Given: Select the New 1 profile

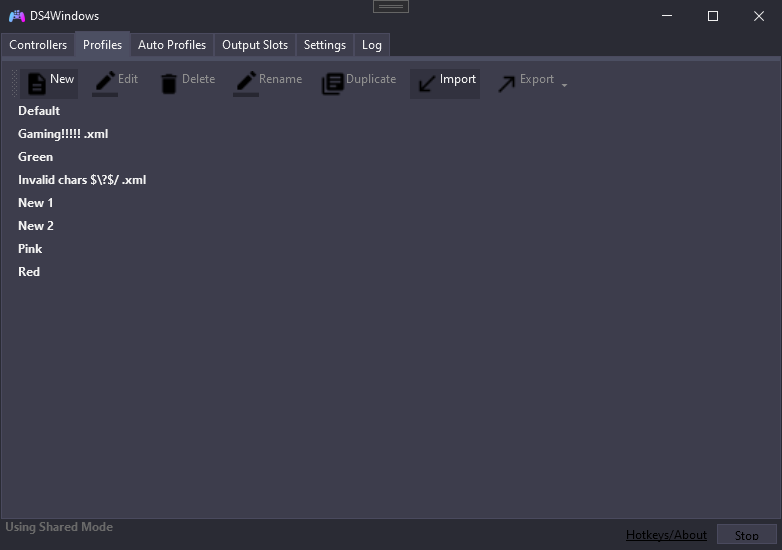Looking at the screenshot, I should click(x=35, y=202).
